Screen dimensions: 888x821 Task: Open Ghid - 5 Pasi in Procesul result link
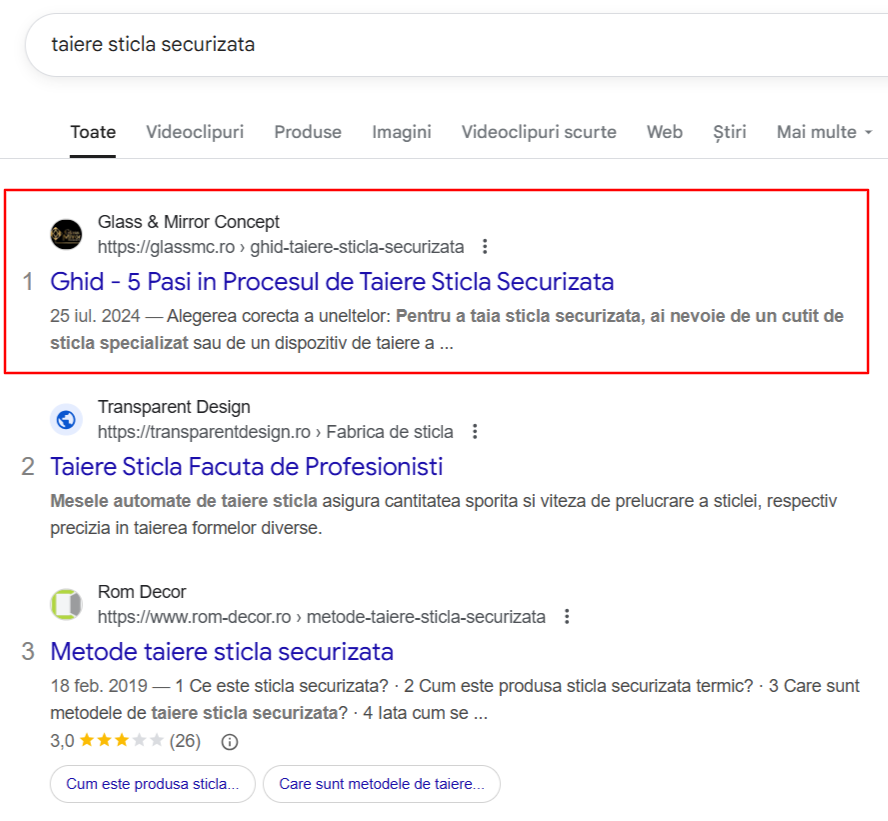332,281
